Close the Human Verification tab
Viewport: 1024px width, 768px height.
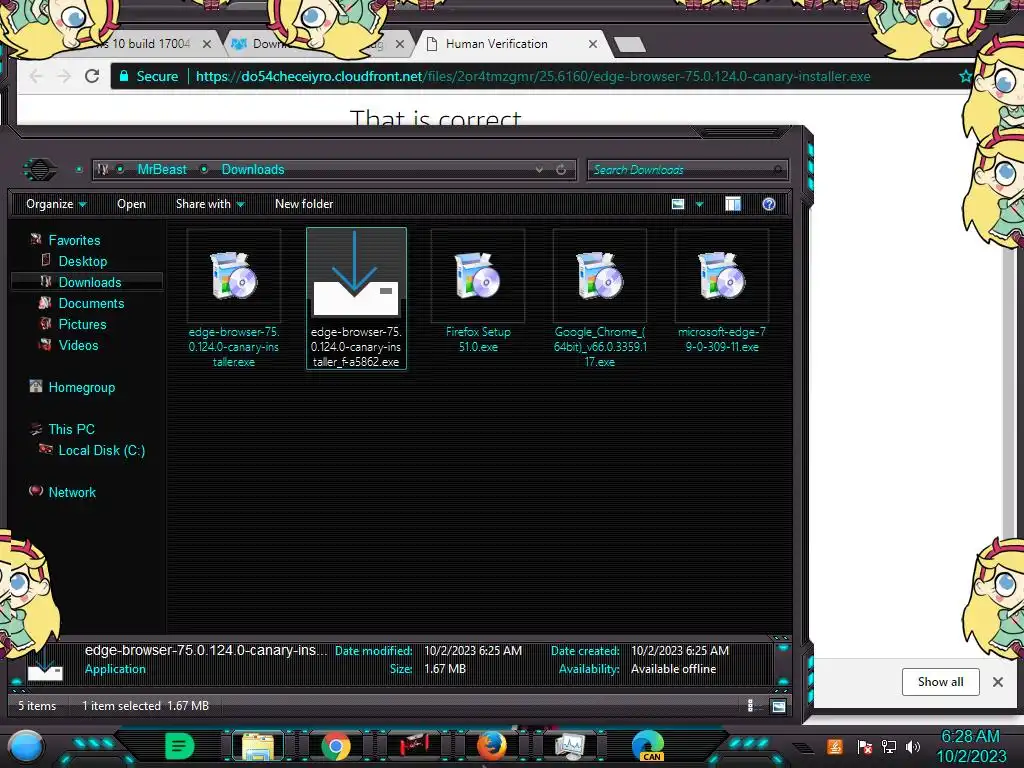pos(592,44)
